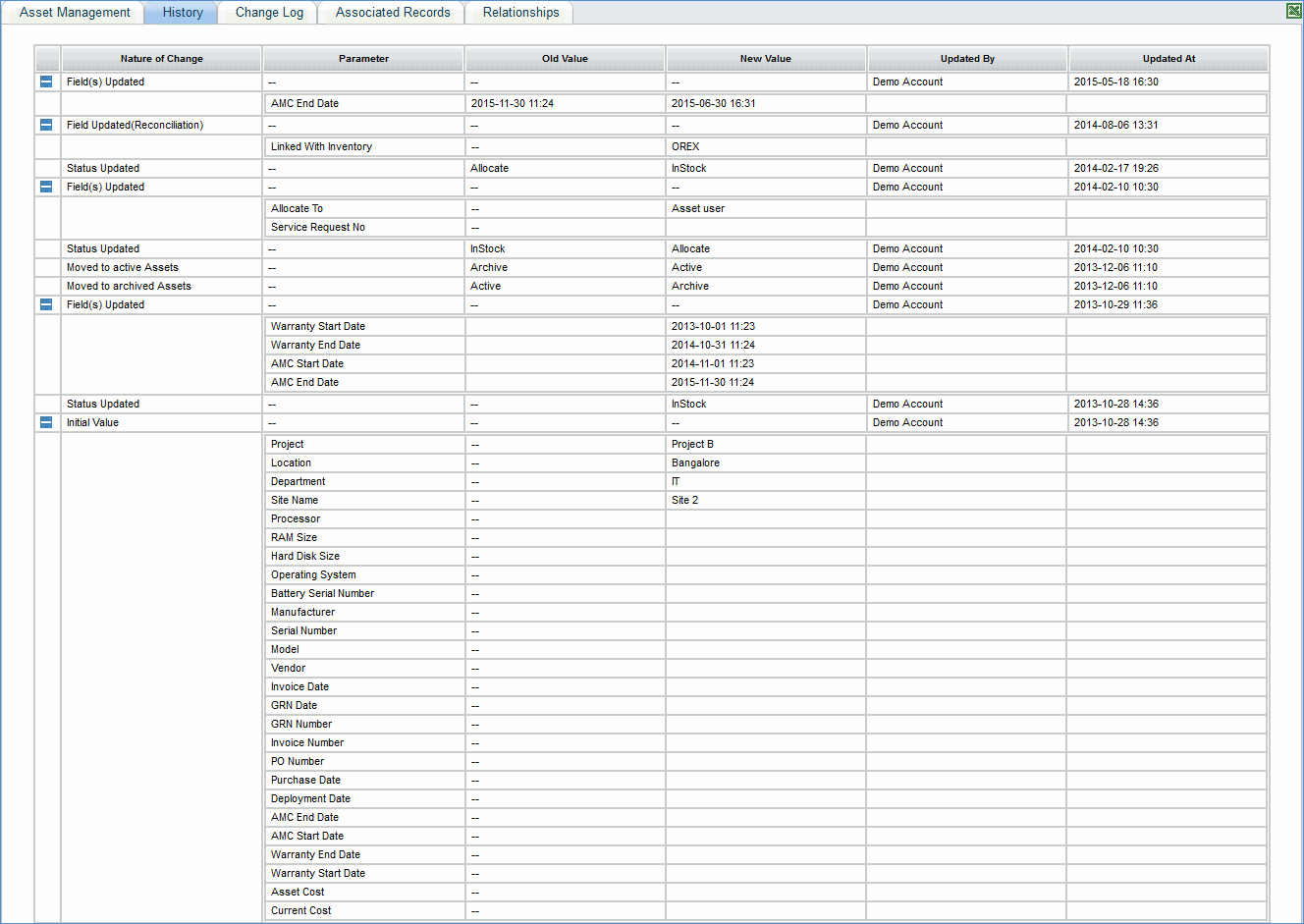Collapse the Field Updated(Reconciliation) row

click(46, 126)
